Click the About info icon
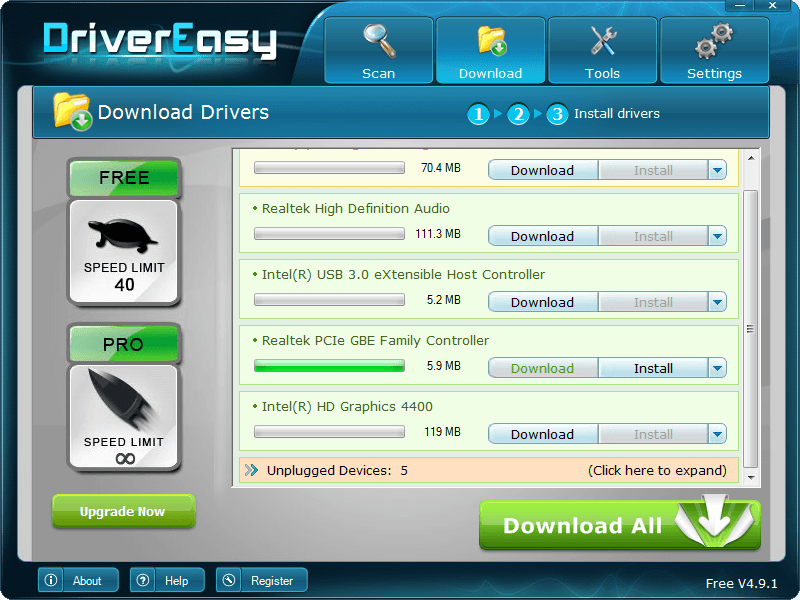 [51, 580]
